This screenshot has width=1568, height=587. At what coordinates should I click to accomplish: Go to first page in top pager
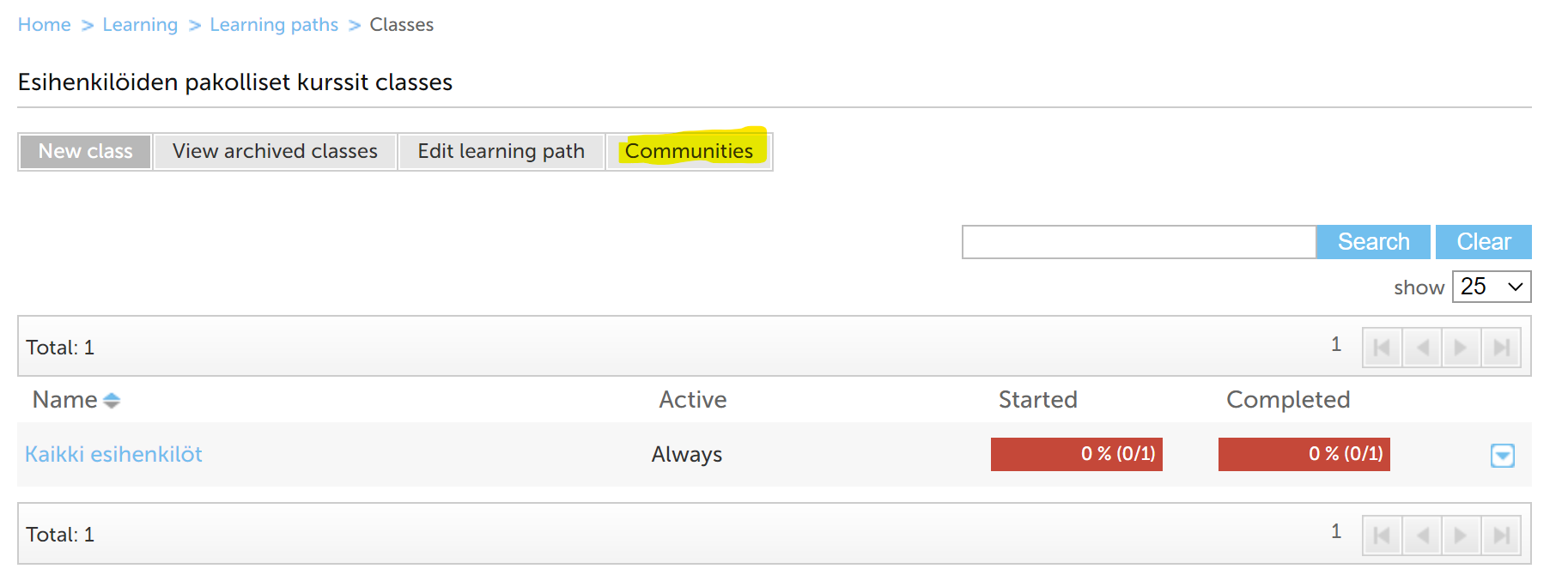(x=1382, y=348)
